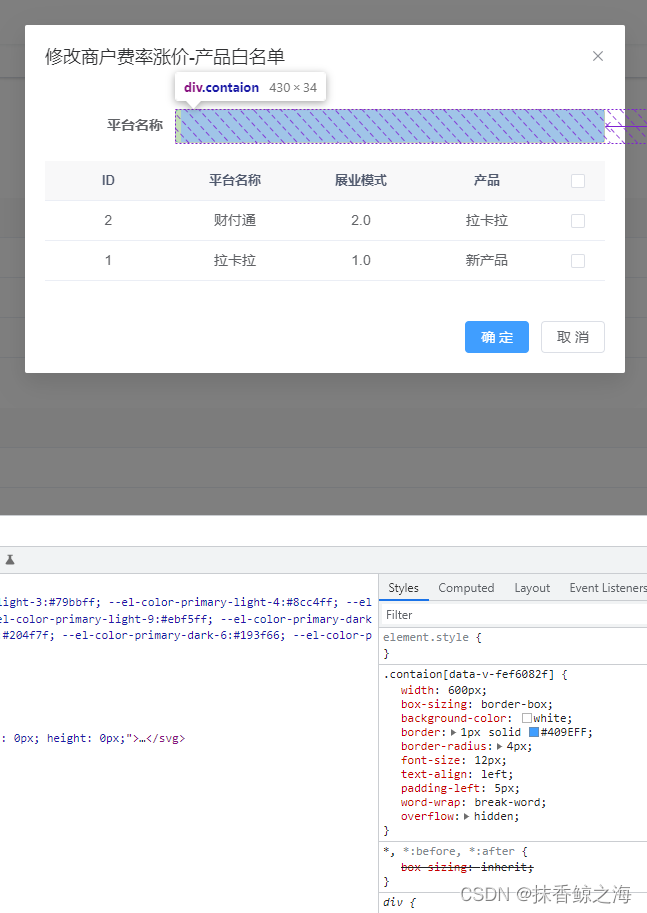Open the #409EFF border color swatch

click(x=533, y=732)
